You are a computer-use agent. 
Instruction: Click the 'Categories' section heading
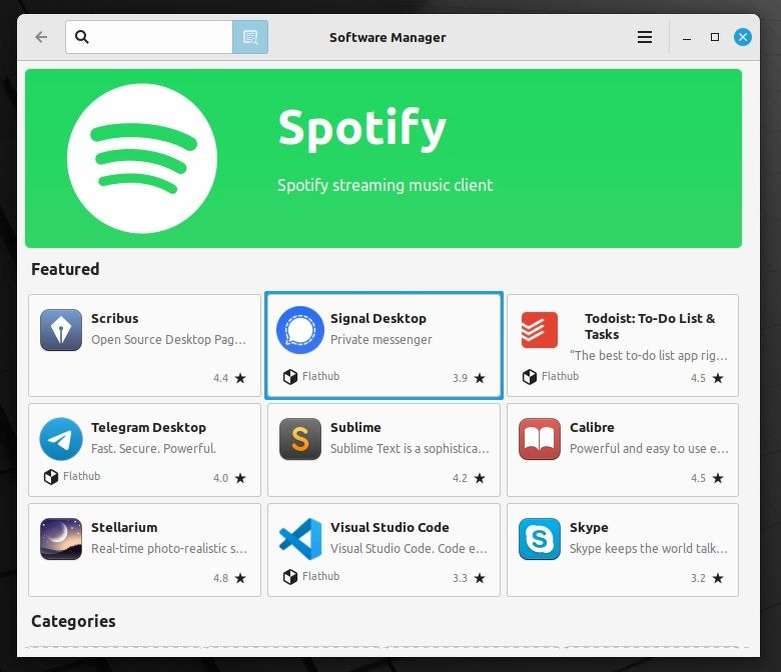point(73,621)
